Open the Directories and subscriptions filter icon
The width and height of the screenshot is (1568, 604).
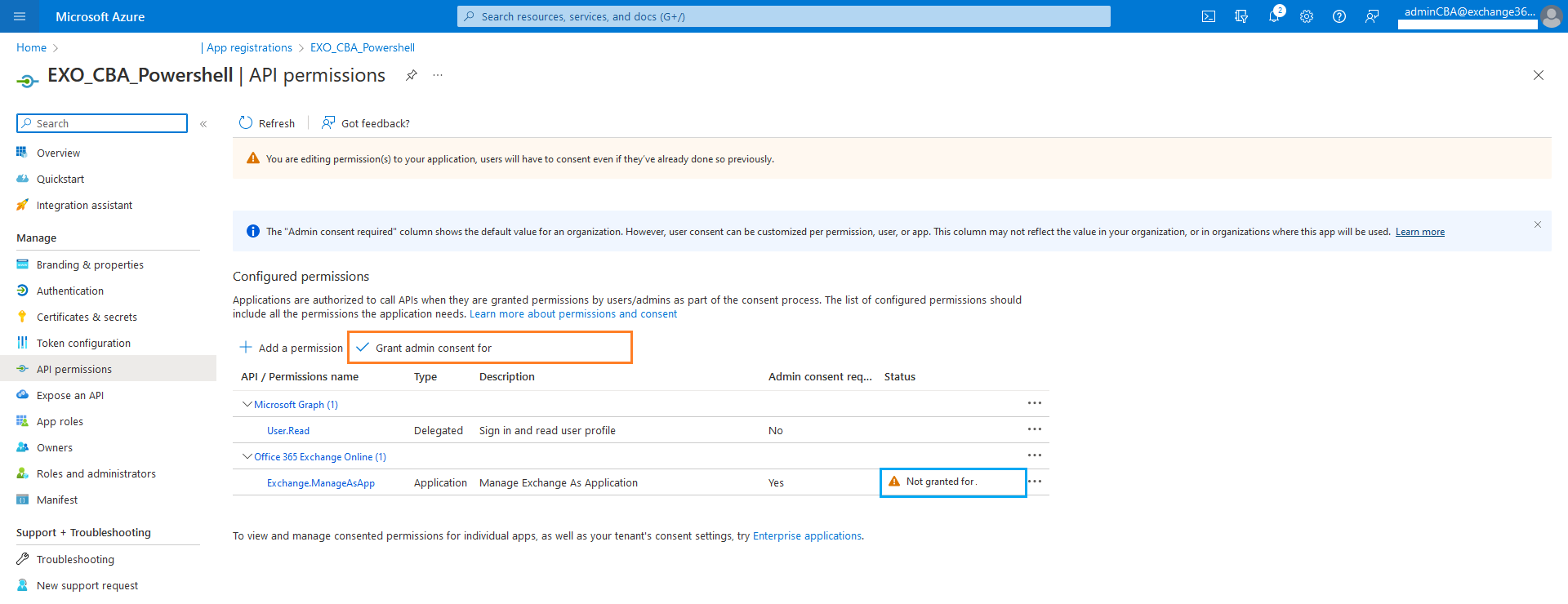click(1241, 16)
